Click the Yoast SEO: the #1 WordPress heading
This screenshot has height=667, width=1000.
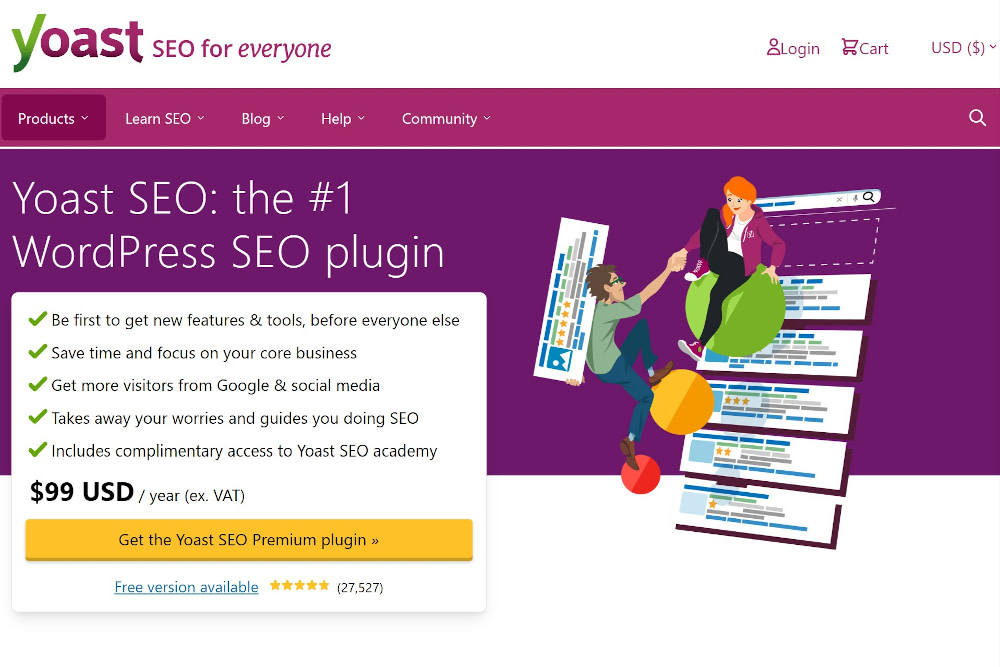[x=228, y=225]
